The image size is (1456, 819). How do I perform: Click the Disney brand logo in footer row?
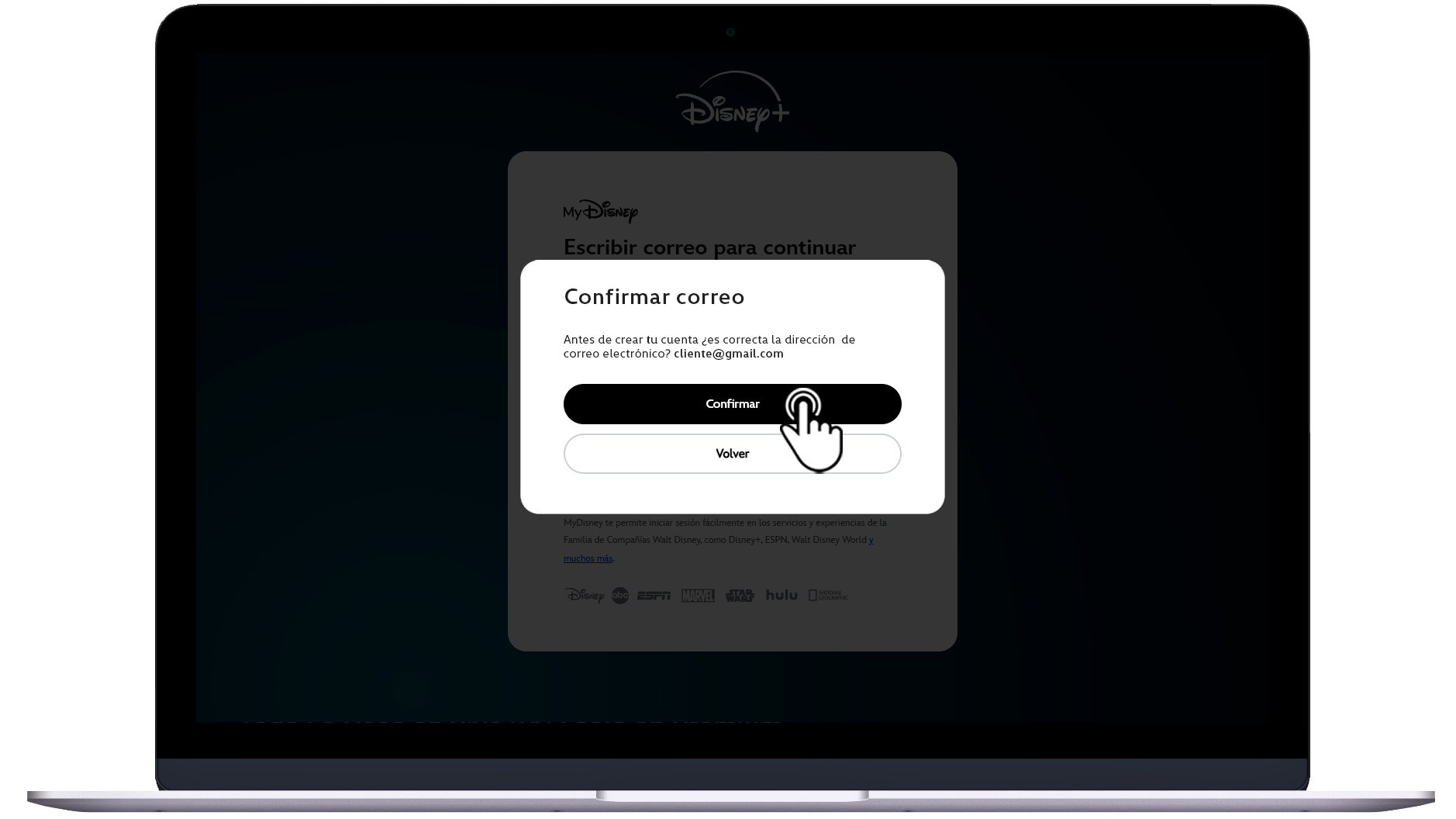click(x=585, y=596)
